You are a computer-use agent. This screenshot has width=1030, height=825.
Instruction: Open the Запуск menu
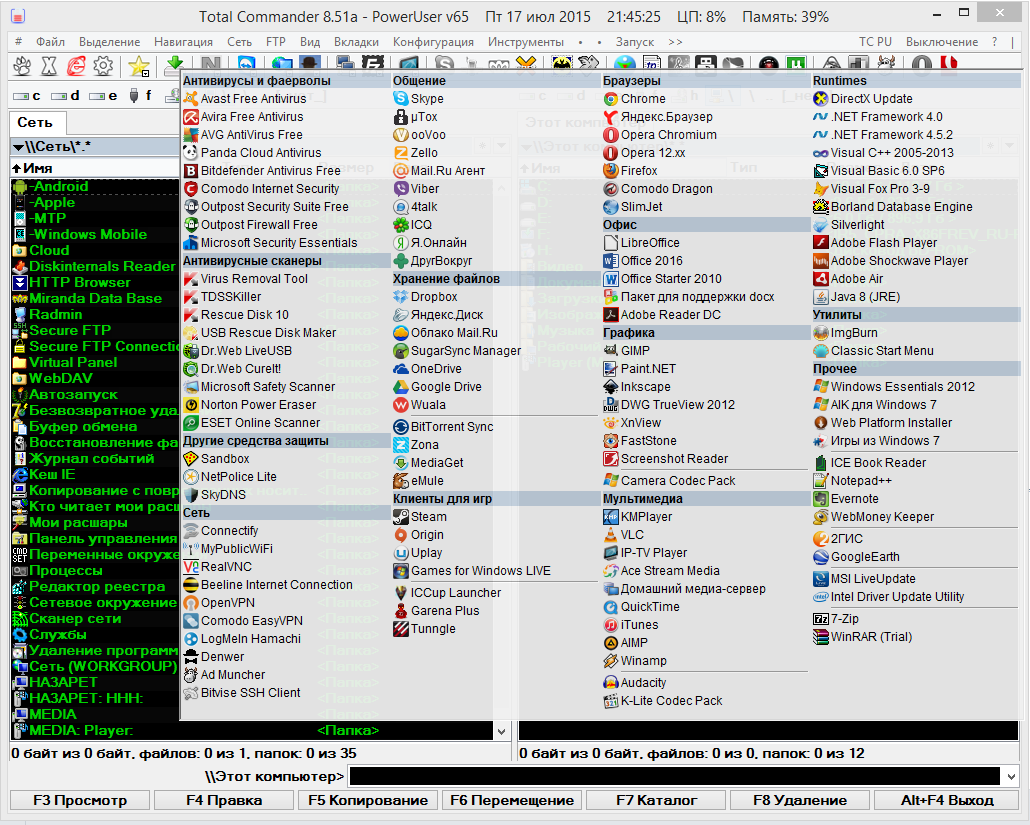click(635, 42)
